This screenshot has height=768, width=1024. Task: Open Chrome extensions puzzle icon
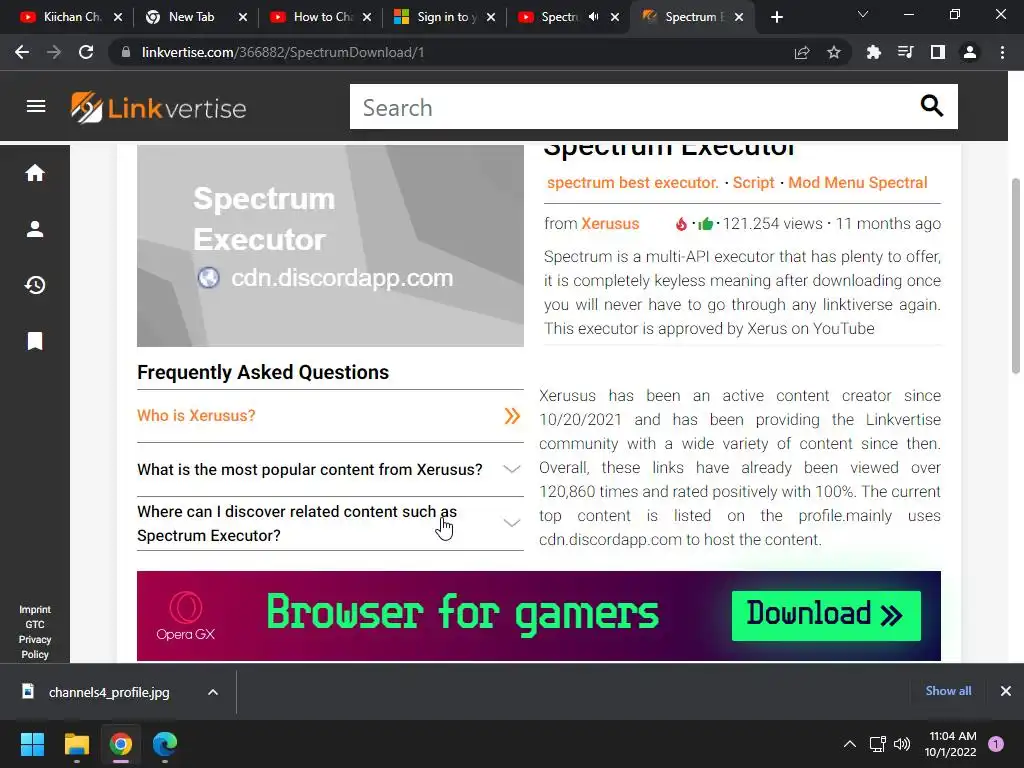tap(873, 52)
